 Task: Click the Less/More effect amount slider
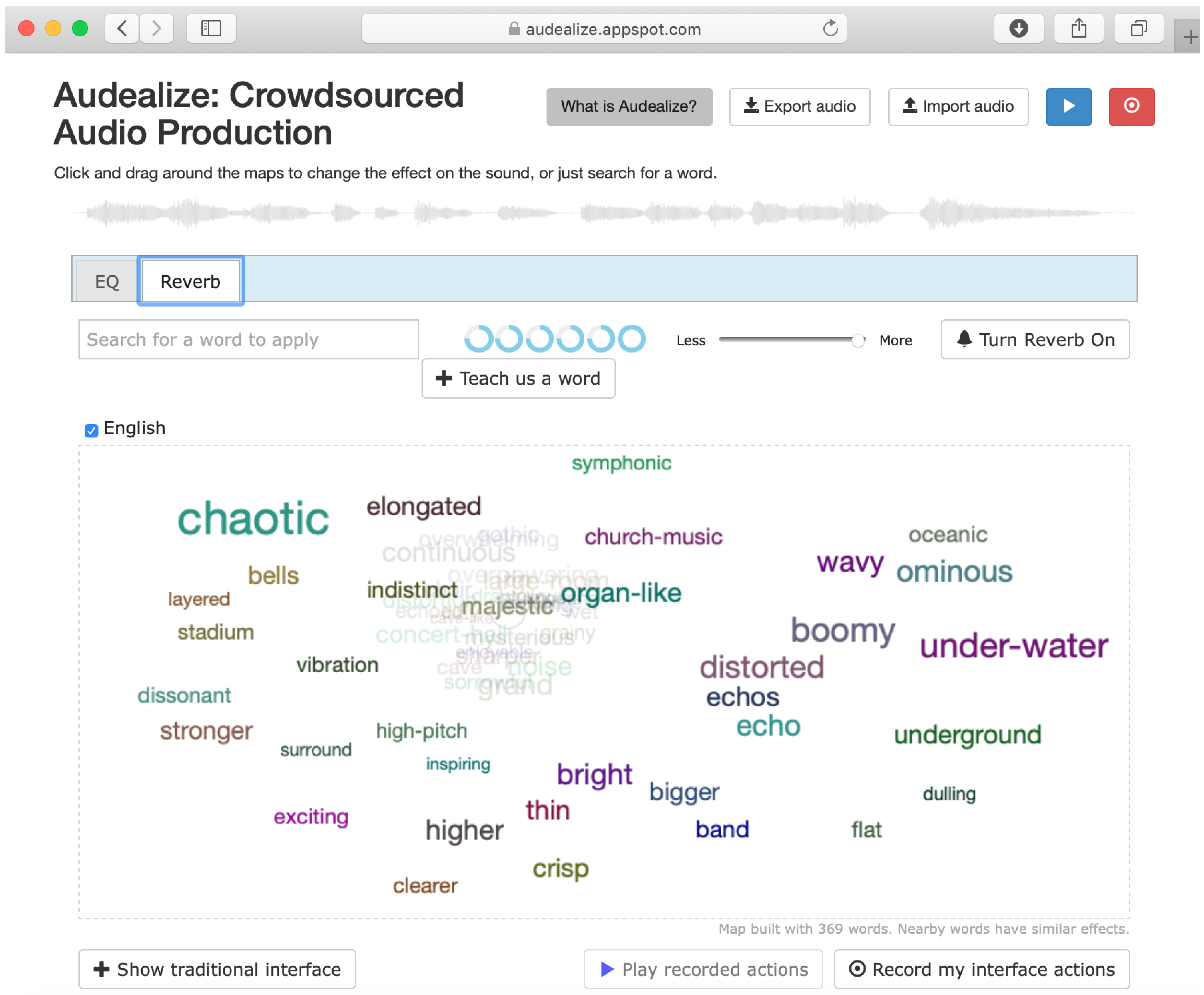click(x=791, y=340)
